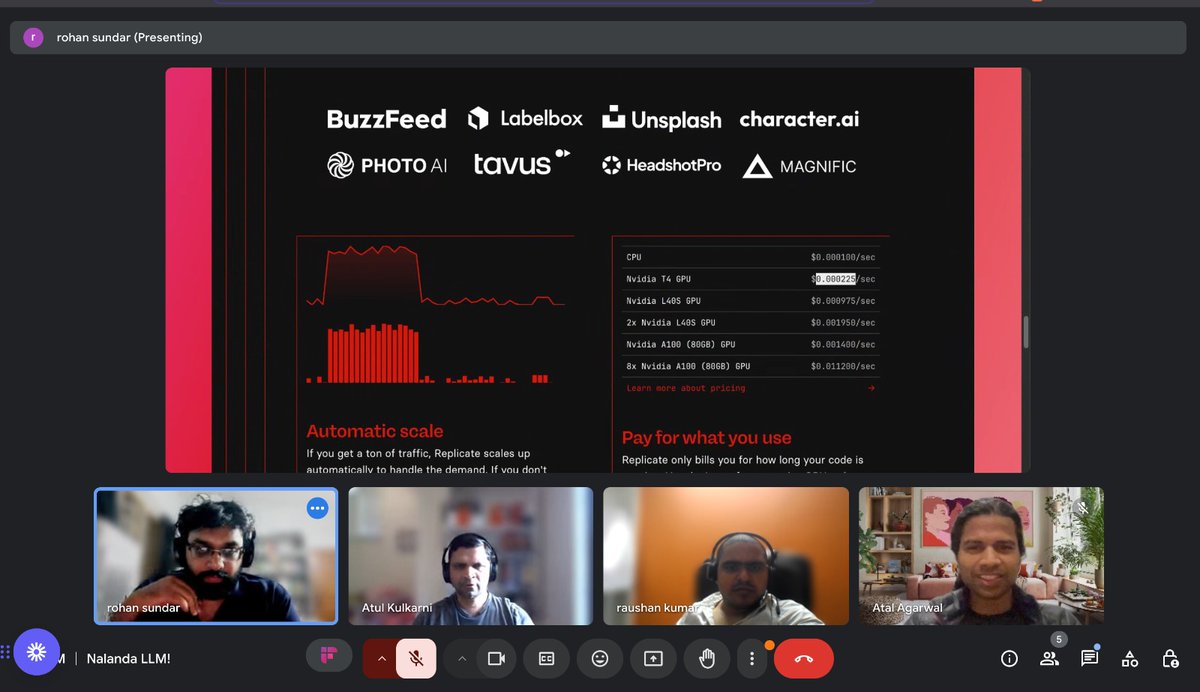Click muted mic indicator on Atal Agarwal's tile
The image size is (1200, 692).
point(1082,508)
